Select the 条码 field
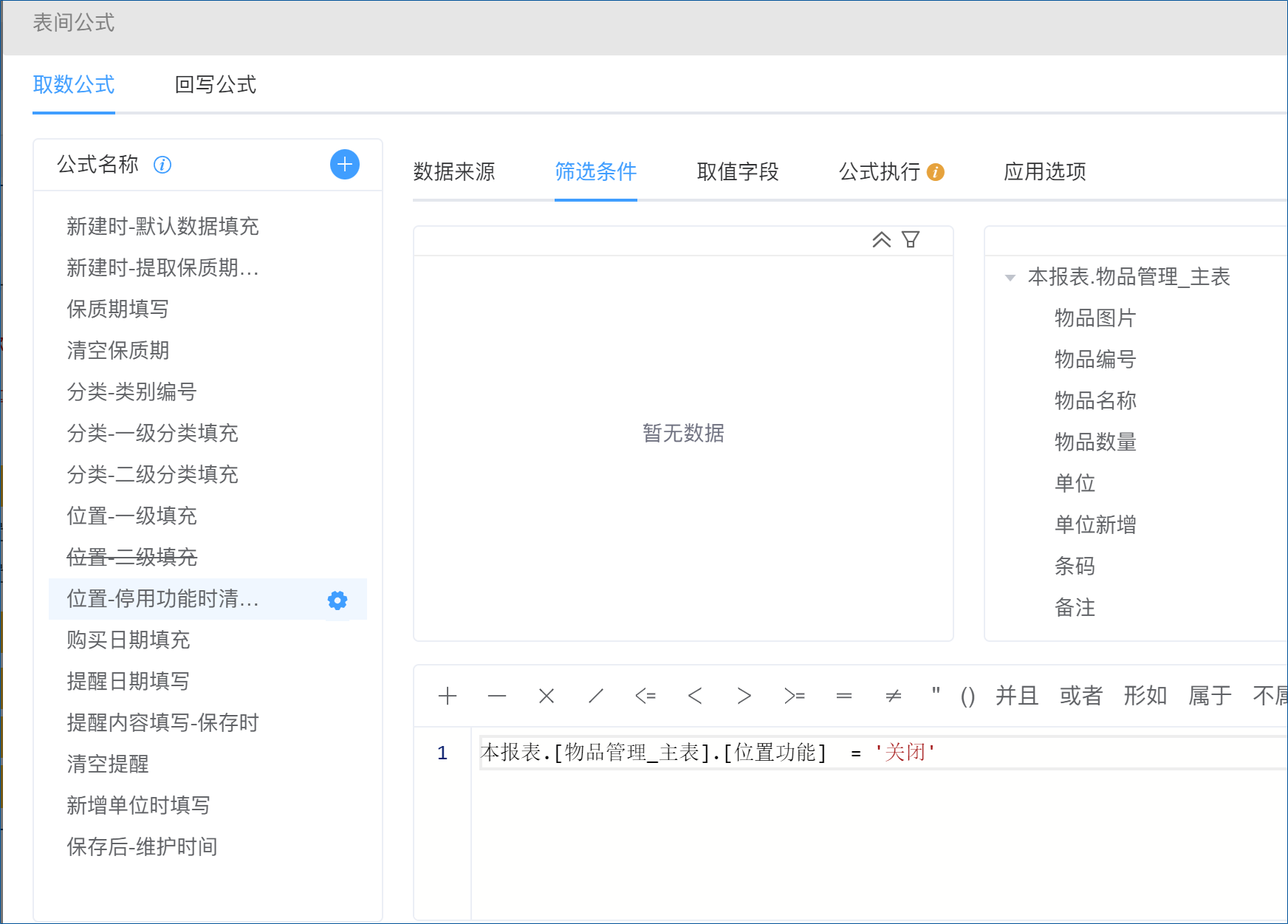 1075,566
